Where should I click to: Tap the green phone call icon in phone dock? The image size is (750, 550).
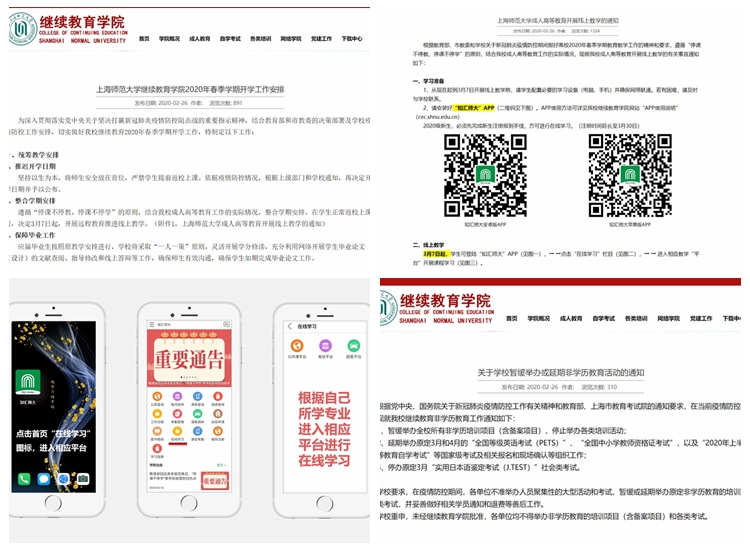pos(25,478)
